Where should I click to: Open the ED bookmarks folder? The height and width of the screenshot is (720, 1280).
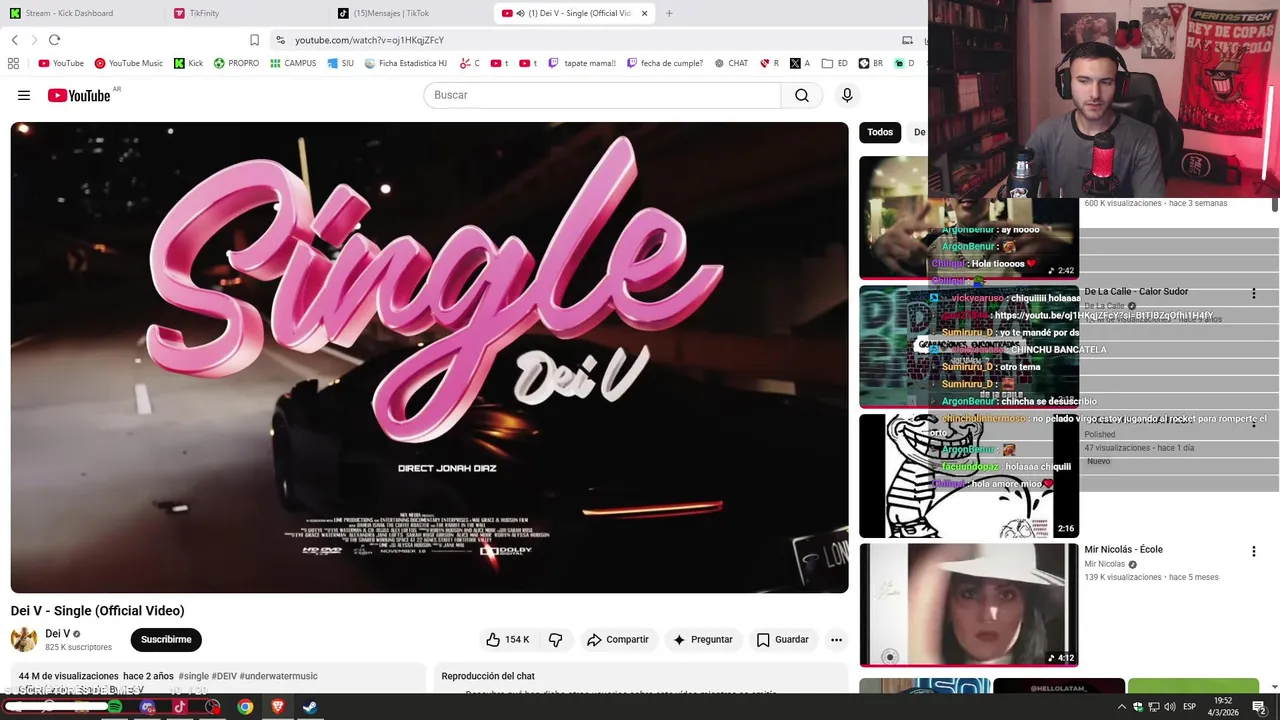click(x=835, y=63)
